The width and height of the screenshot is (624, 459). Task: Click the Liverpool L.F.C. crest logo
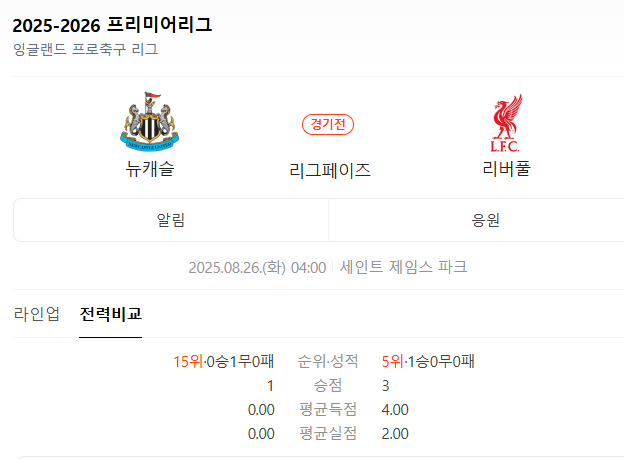click(x=506, y=123)
